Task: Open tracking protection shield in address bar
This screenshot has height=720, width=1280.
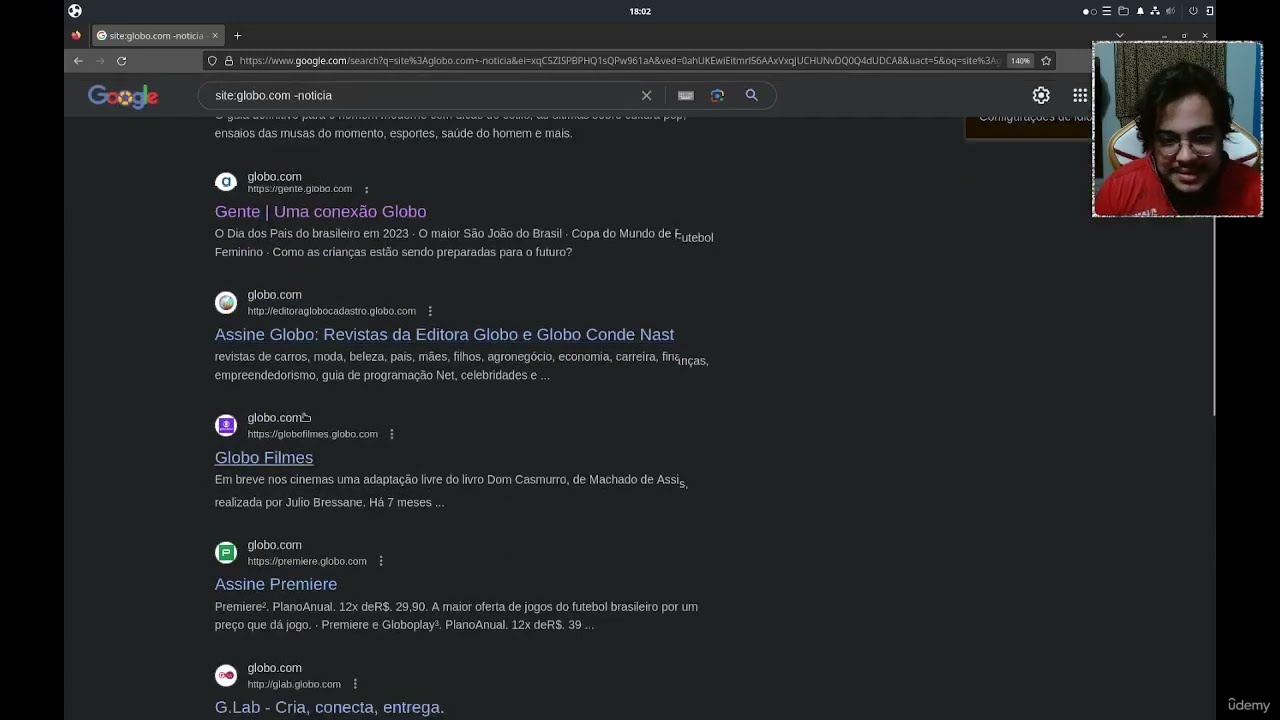Action: tap(212, 61)
